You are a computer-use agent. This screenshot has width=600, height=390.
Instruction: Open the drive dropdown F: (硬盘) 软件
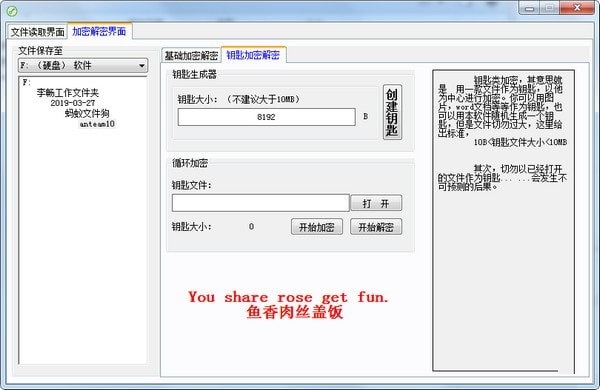coord(83,65)
